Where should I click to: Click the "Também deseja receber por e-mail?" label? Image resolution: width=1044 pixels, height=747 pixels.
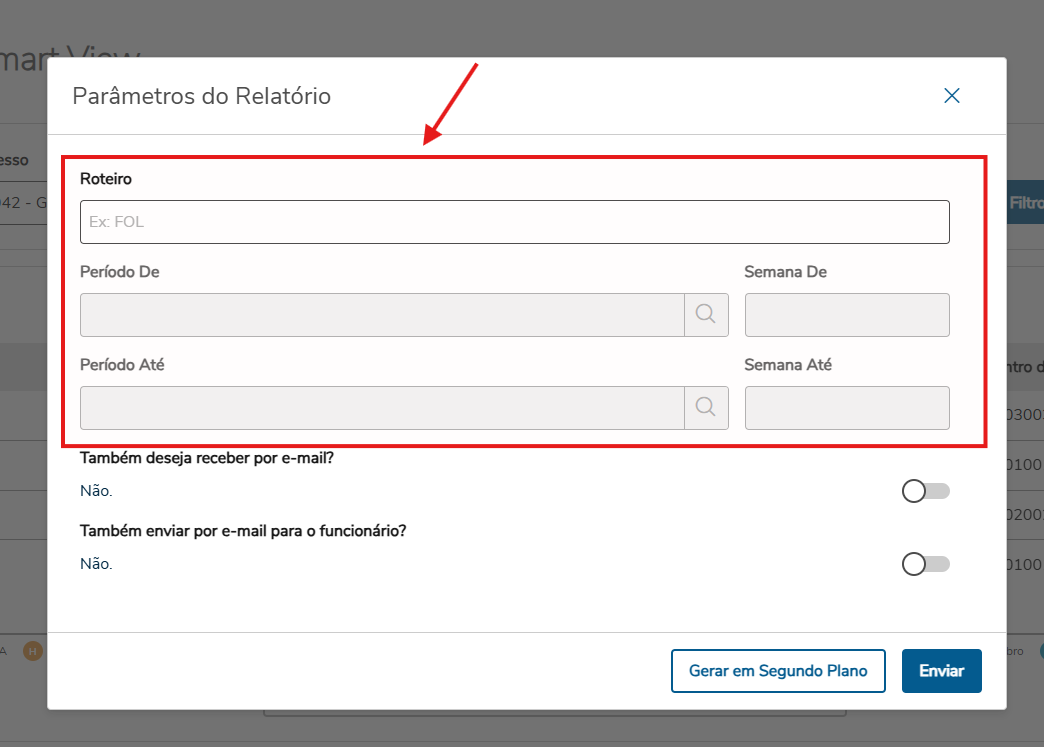tap(220, 458)
